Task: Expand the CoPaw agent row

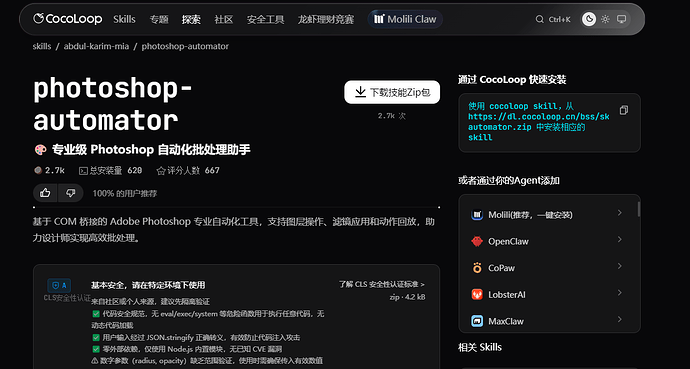Action: click(547, 267)
